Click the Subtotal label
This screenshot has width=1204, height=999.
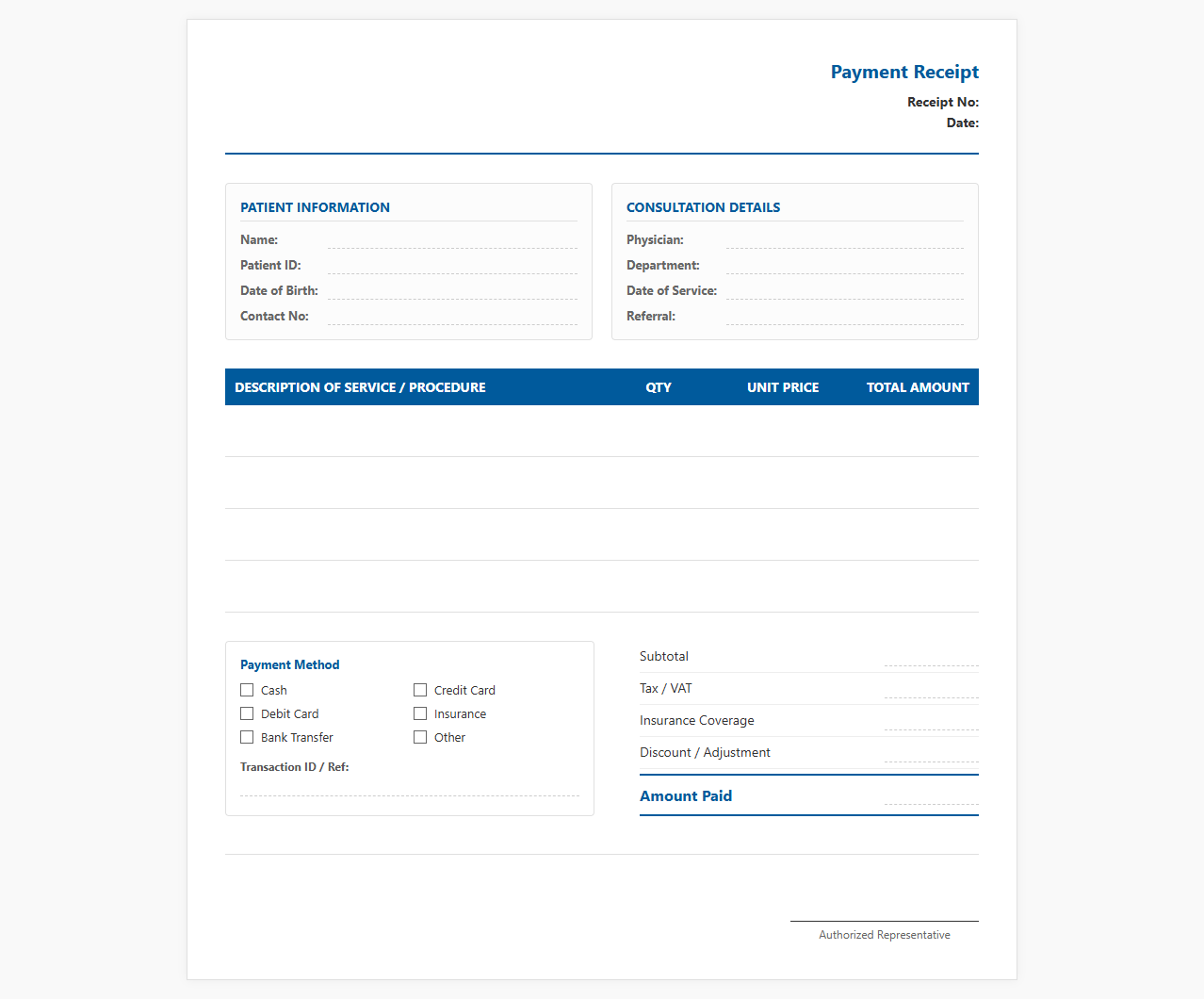tap(664, 656)
